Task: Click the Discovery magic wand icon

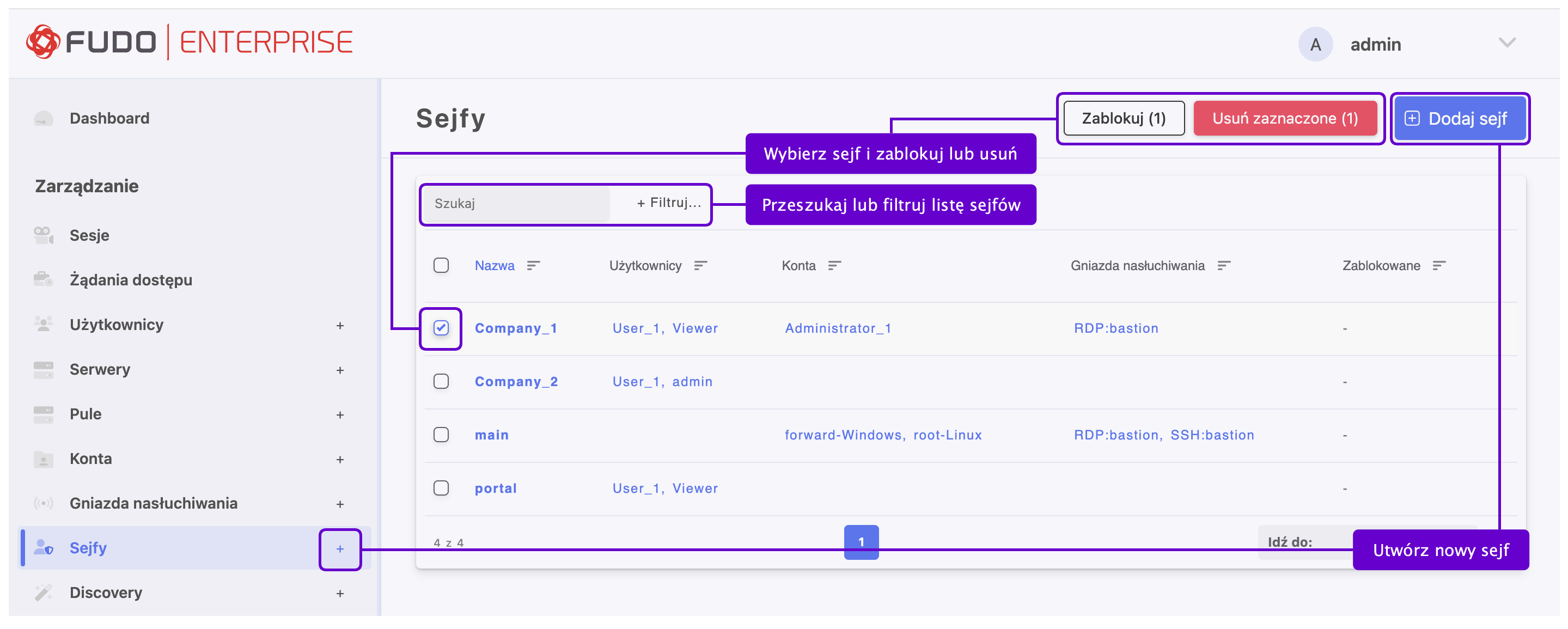Action: coord(43,593)
